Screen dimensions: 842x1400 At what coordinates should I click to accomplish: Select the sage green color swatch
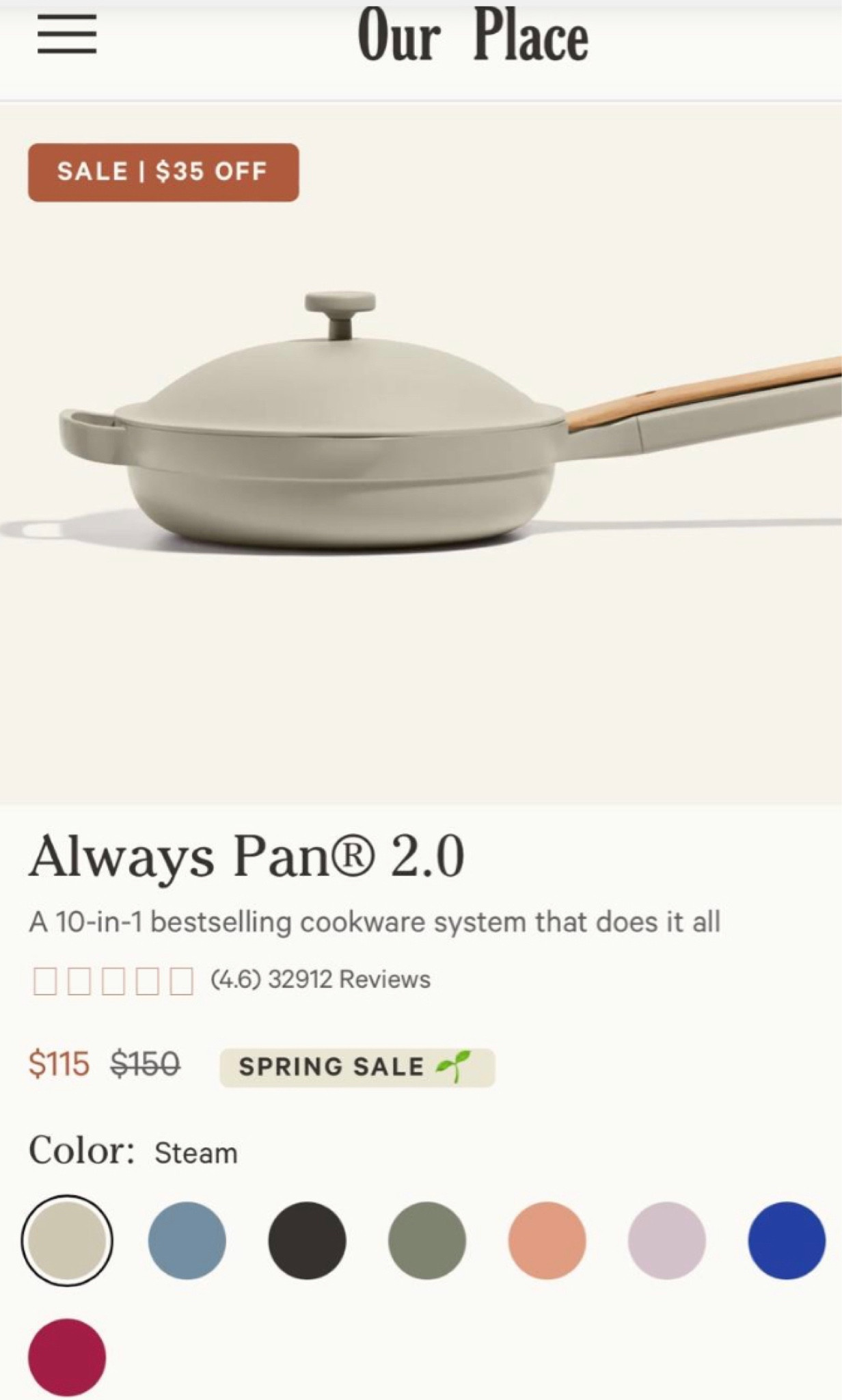[x=427, y=1240]
